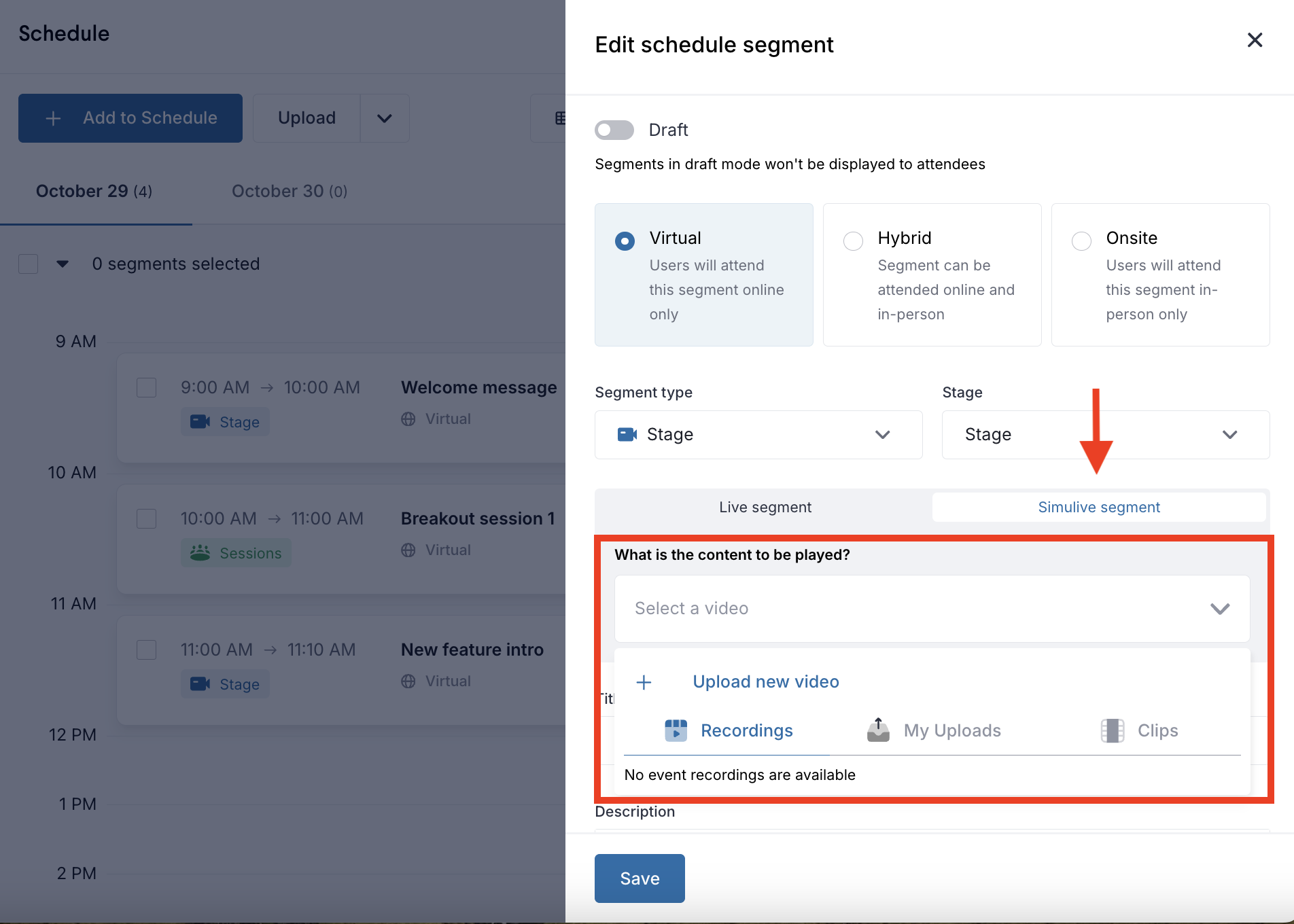The width and height of the screenshot is (1294, 924).
Task: Switch to the Live segment tab
Action: (x=765, y=507)
